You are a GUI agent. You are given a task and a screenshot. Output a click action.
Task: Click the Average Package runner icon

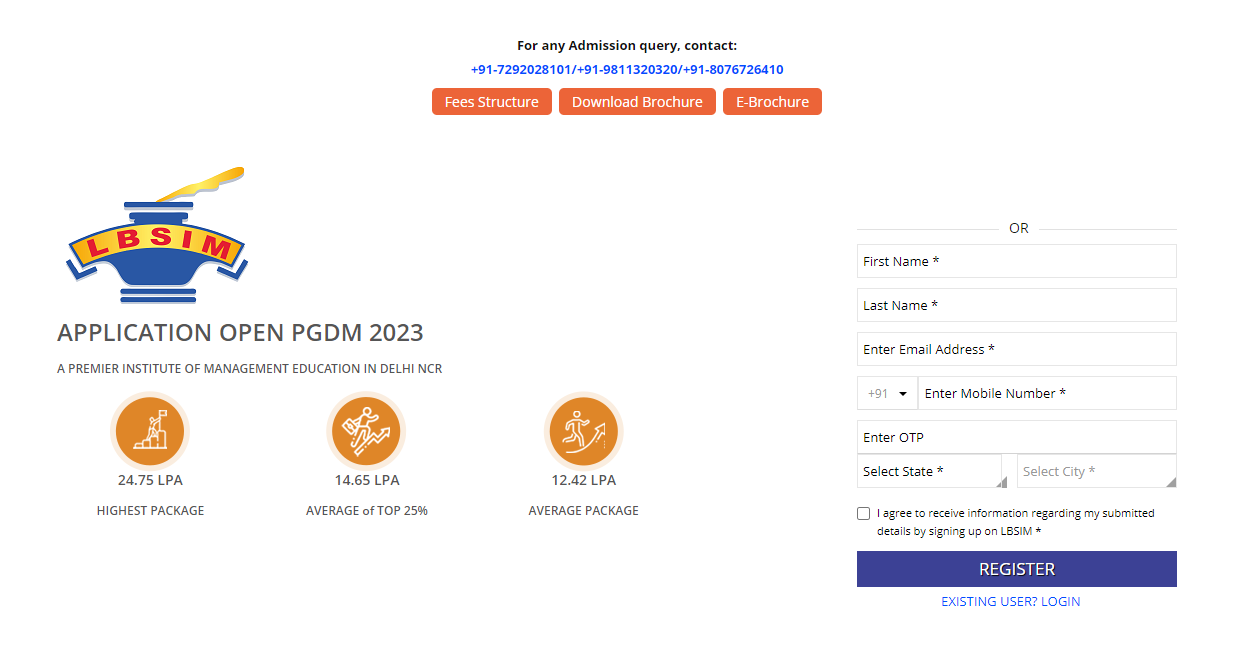[584, 431]
